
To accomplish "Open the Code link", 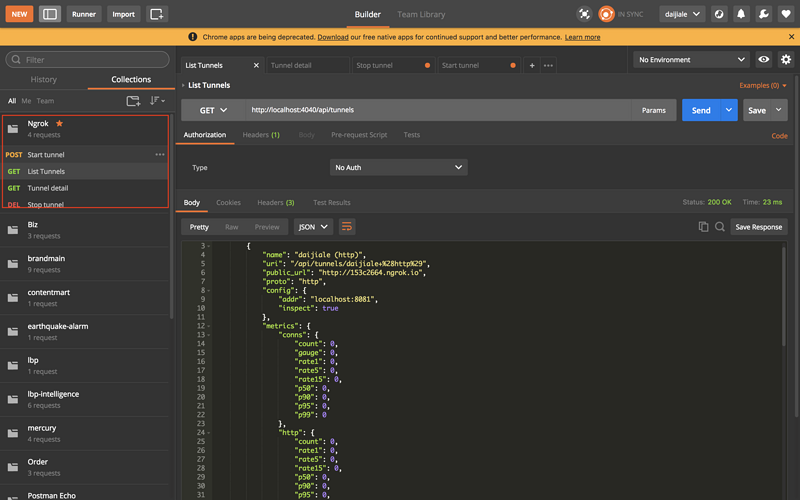I will pos(779,136).
